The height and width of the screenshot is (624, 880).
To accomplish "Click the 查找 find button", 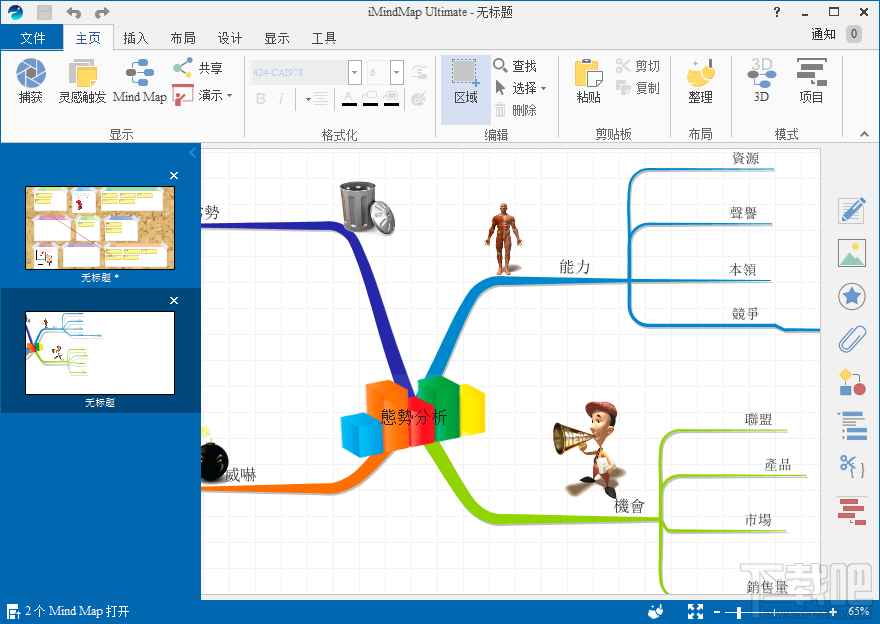I will (x=515, y=66).
